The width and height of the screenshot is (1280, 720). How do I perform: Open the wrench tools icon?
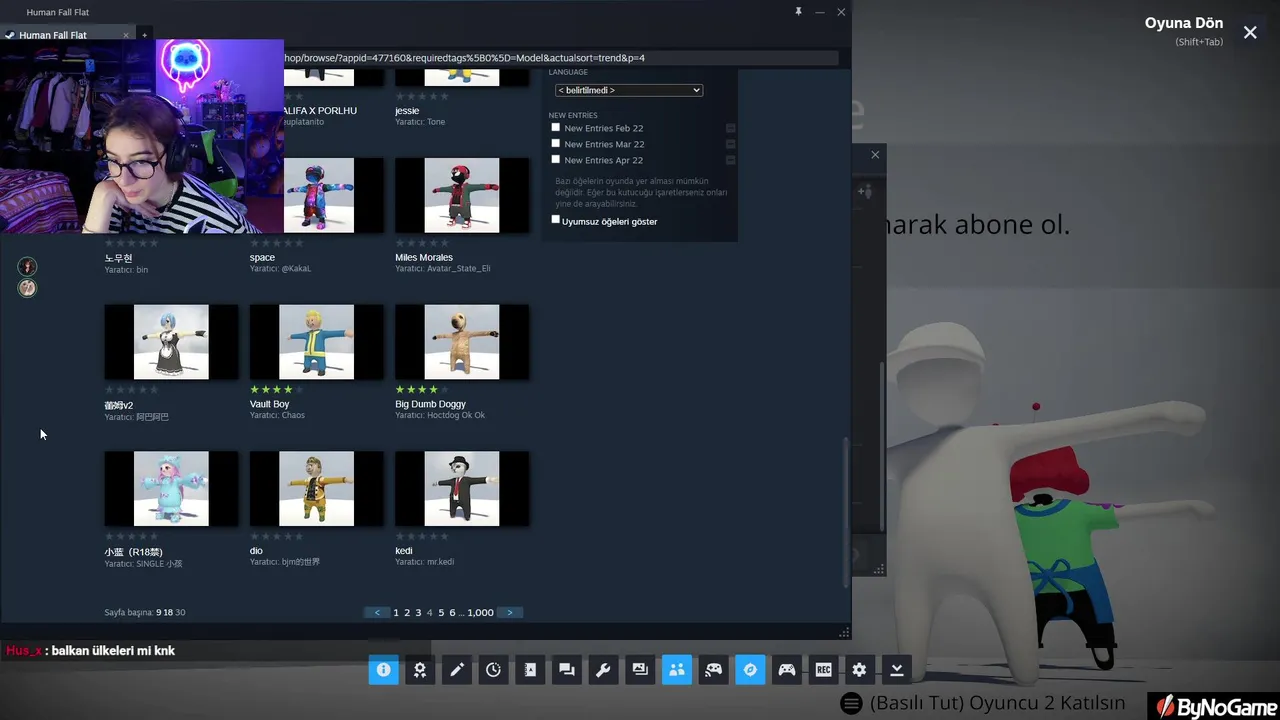(603, 670)
